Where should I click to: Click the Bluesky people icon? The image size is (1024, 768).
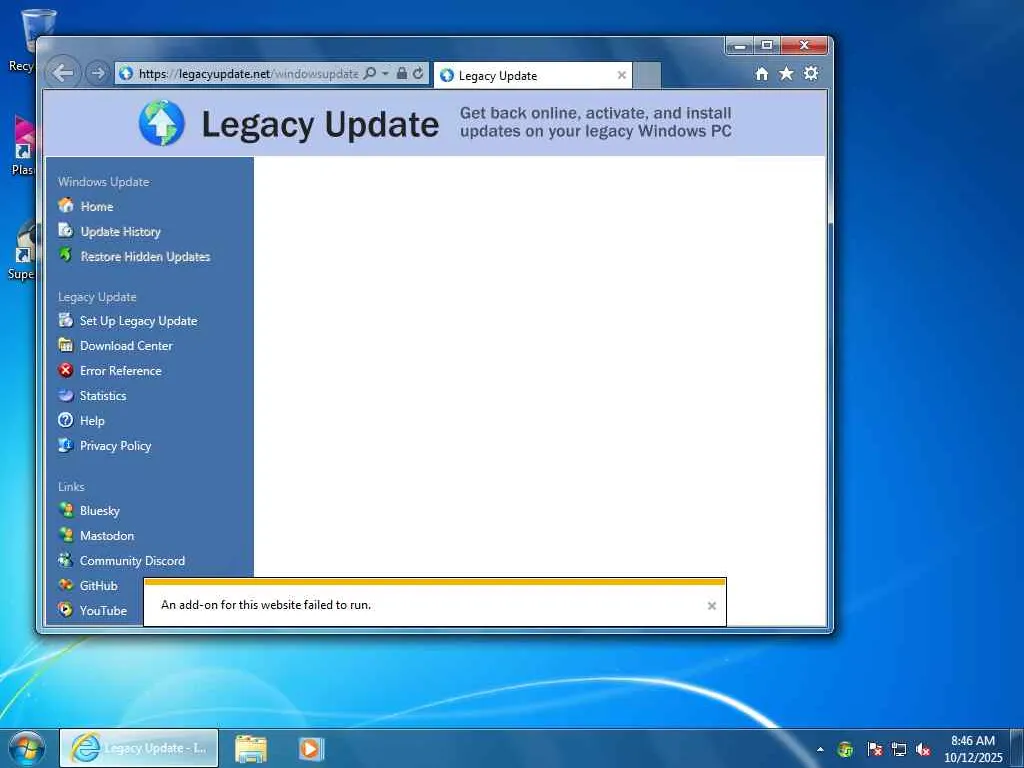point(65,510)
